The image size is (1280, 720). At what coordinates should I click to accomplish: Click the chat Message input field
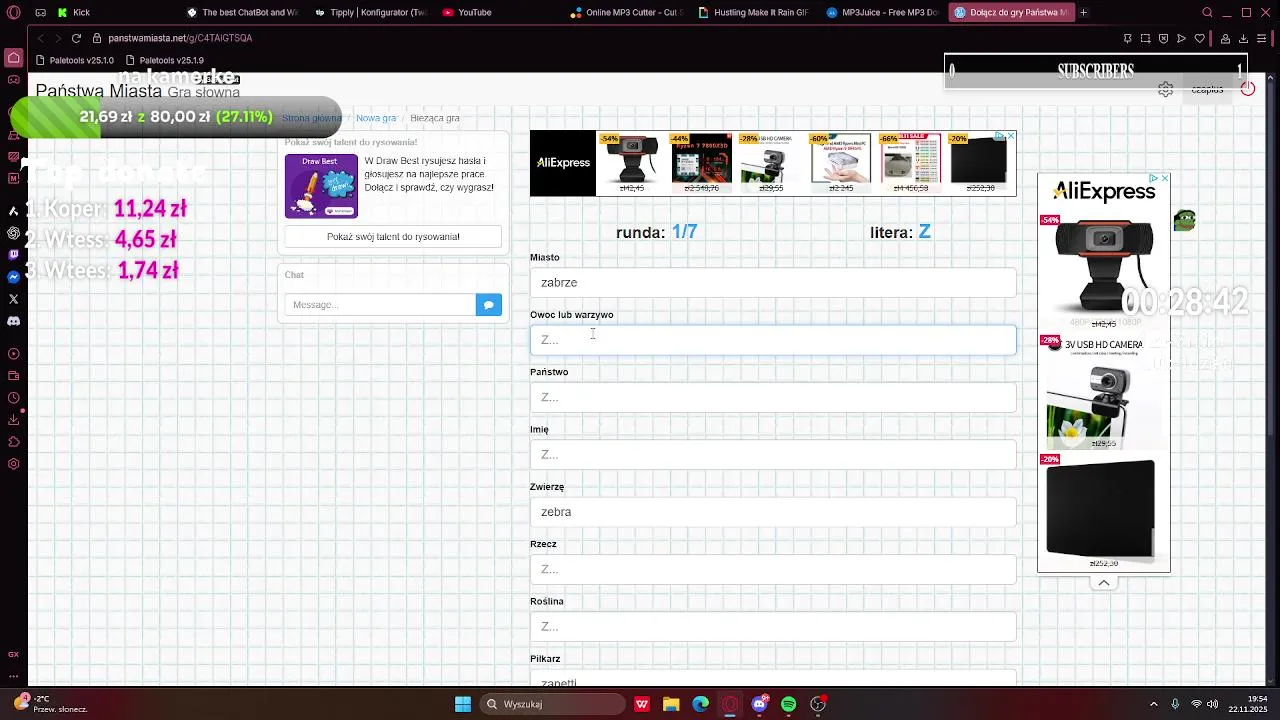click(x=380, y=305)
